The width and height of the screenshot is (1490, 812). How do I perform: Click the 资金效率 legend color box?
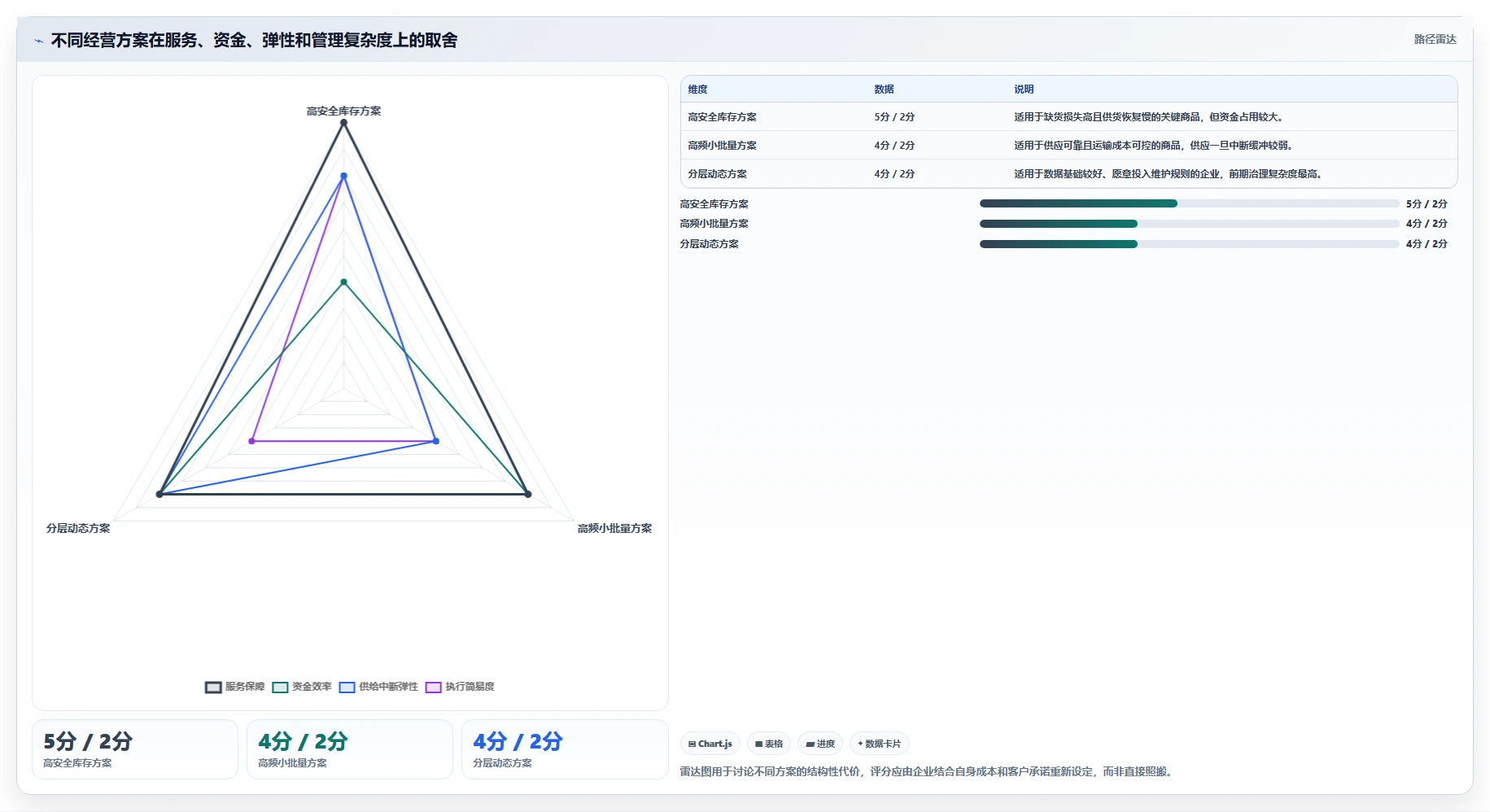(280, 688)
